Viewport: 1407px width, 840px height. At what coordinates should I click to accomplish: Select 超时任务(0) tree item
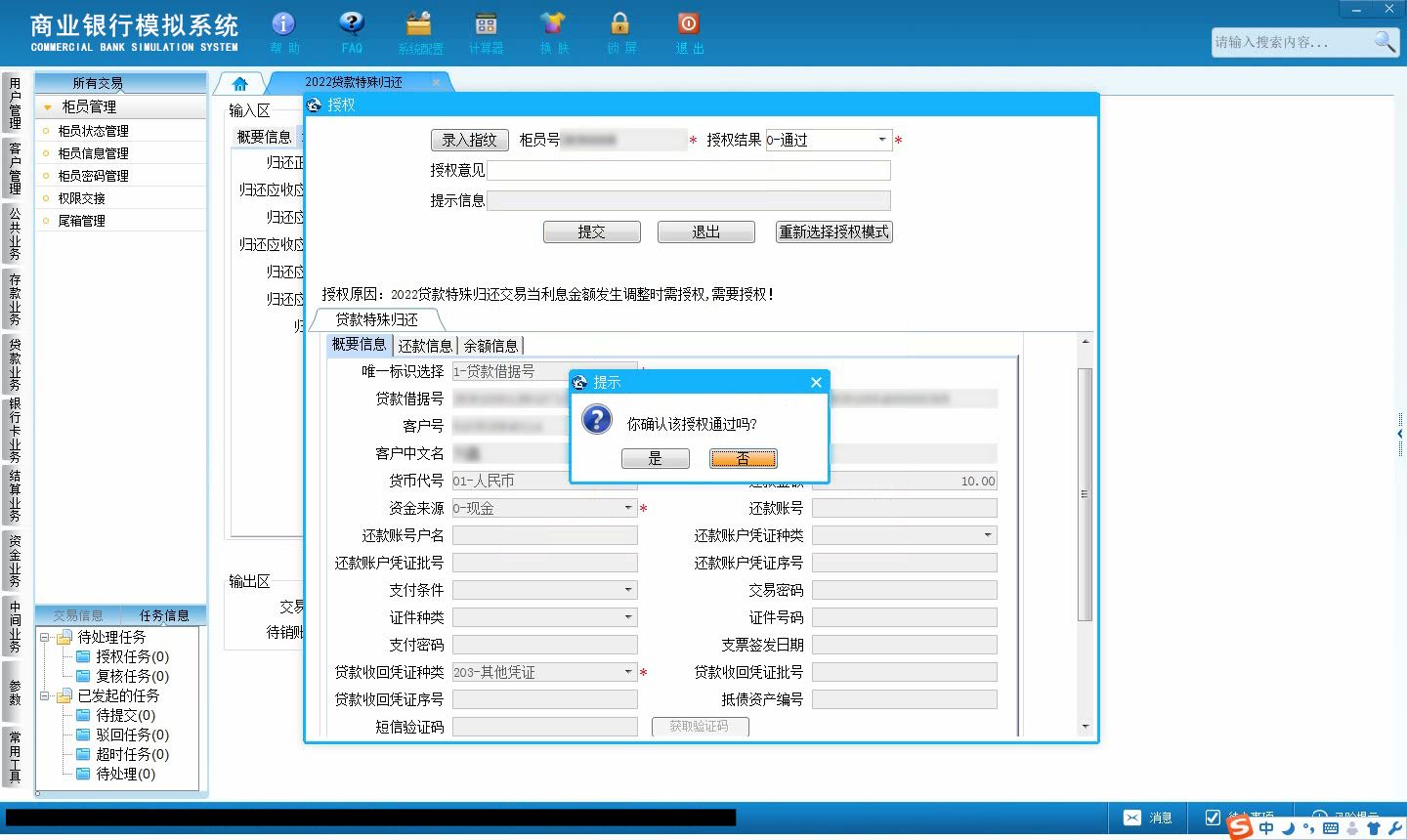click(132, 754)
